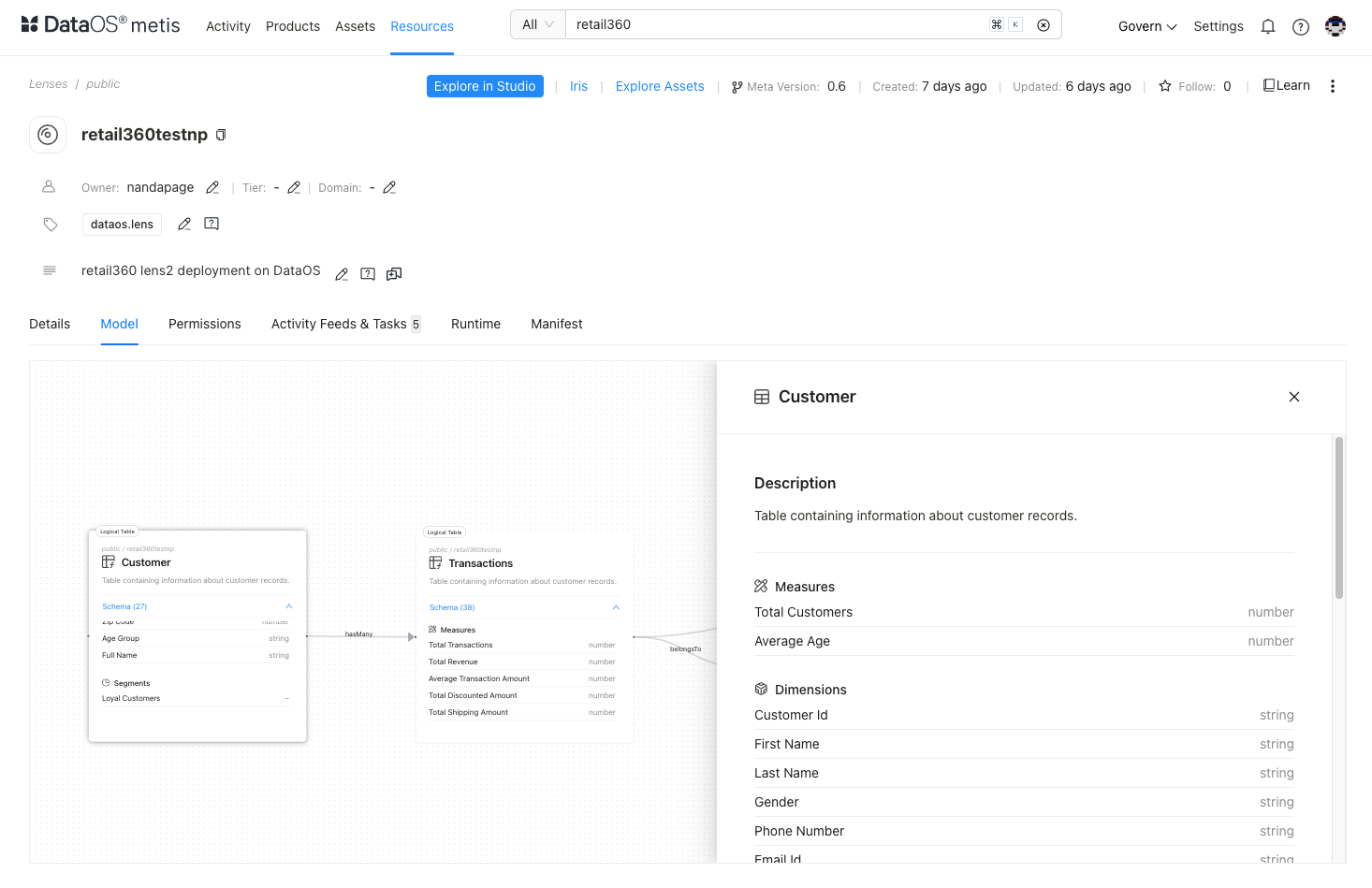
Task: Open the three-dot more options menu
Action: [x=1333, y=86]
